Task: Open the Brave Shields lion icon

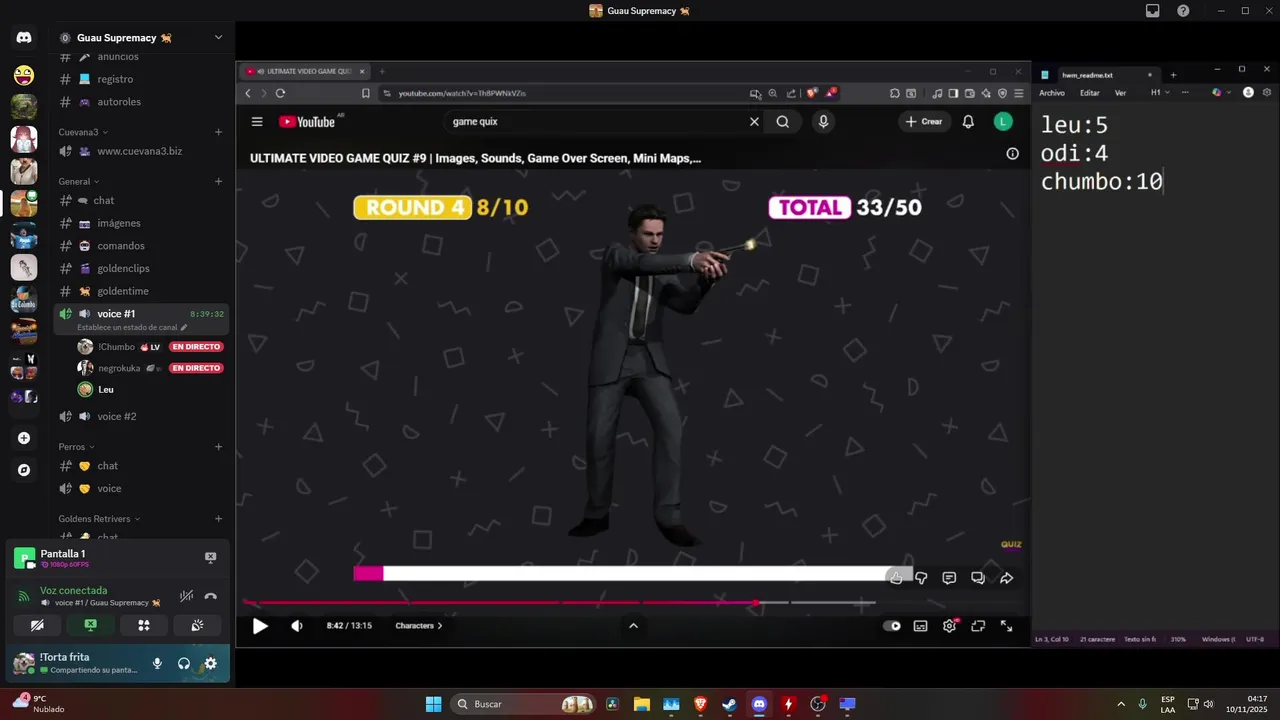Action: 812,93
